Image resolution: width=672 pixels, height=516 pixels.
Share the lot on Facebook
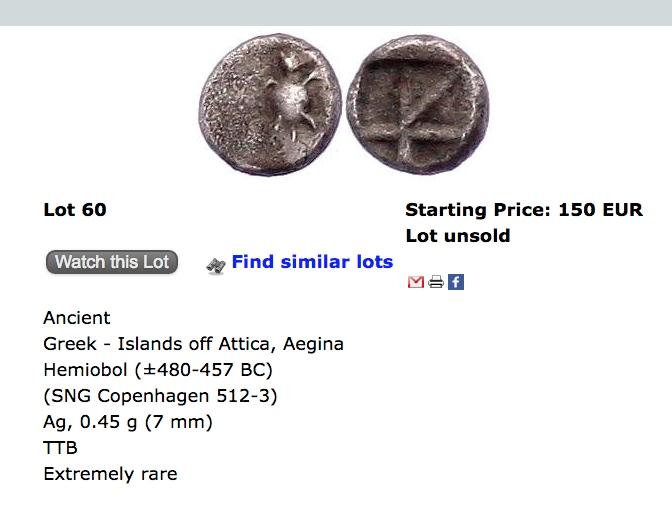(456, 282)
